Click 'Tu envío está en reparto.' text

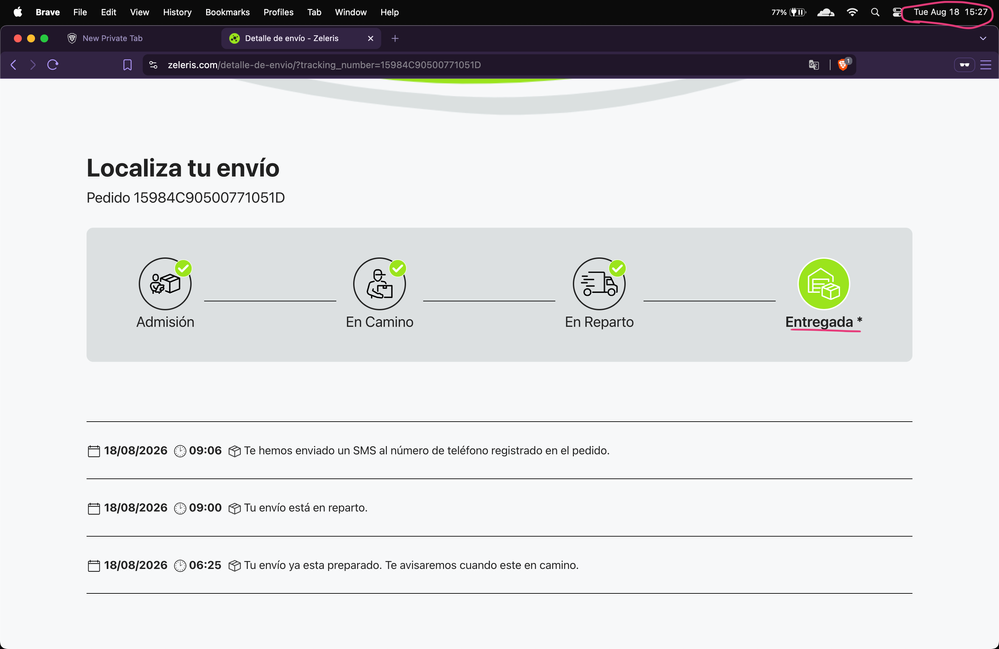click(x=306, y=508)
